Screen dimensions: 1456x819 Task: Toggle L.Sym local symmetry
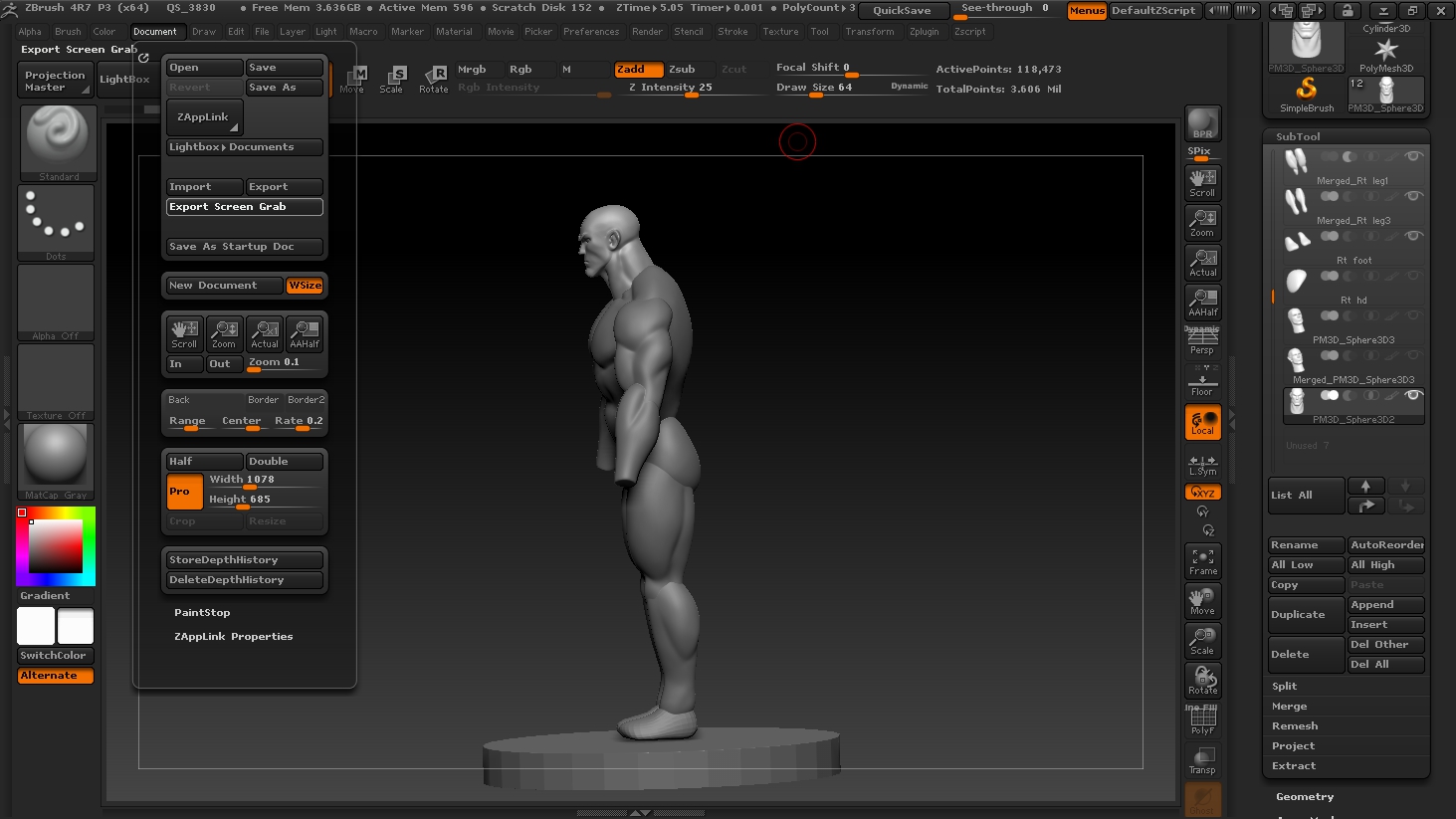coord(1202,465)
